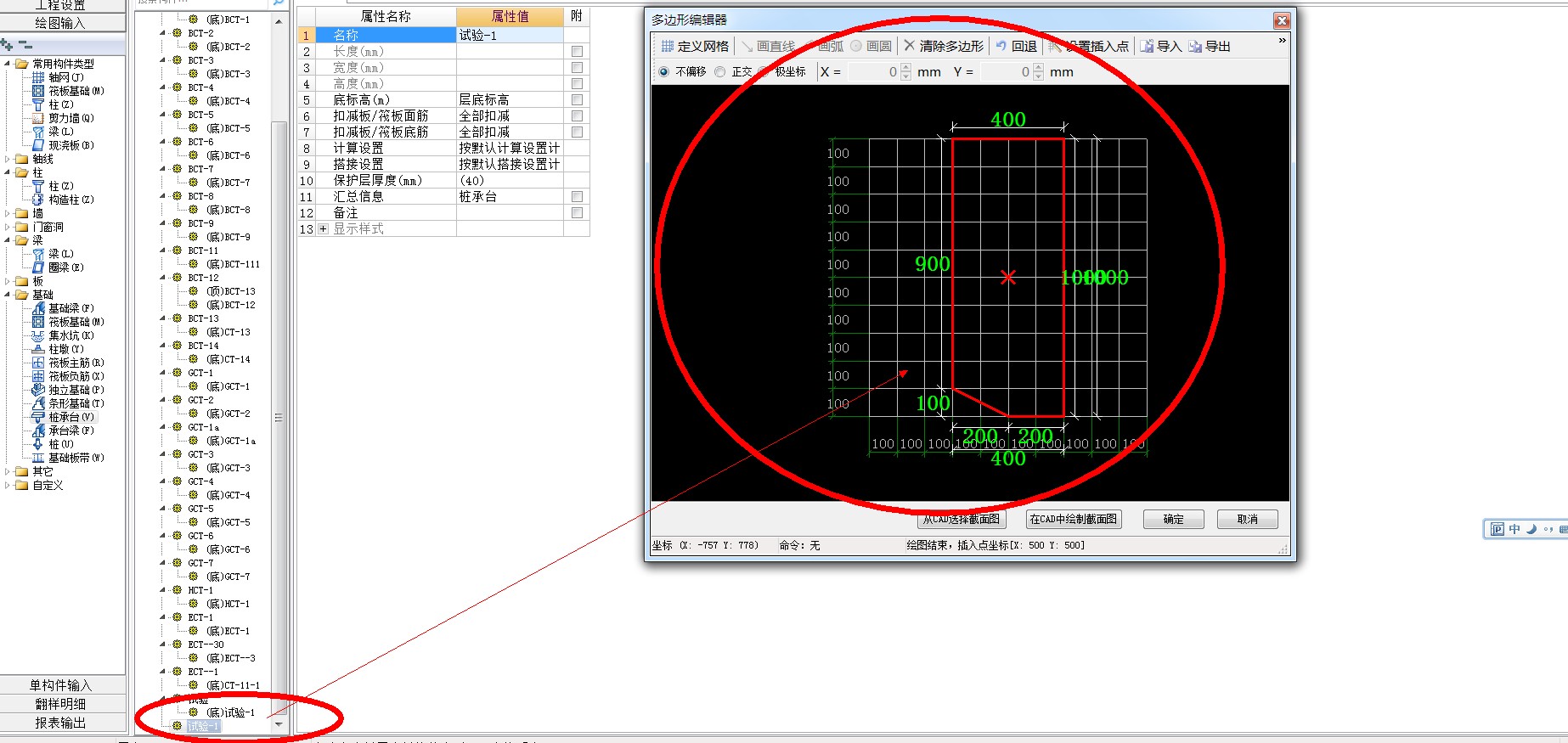Click Y coordinate input field
This screenshot has width=1568, height=743.
click(1007, 72)
